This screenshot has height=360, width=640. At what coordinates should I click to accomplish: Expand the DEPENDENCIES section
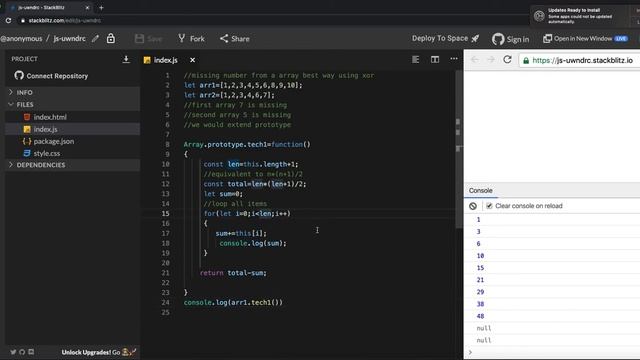72,165
